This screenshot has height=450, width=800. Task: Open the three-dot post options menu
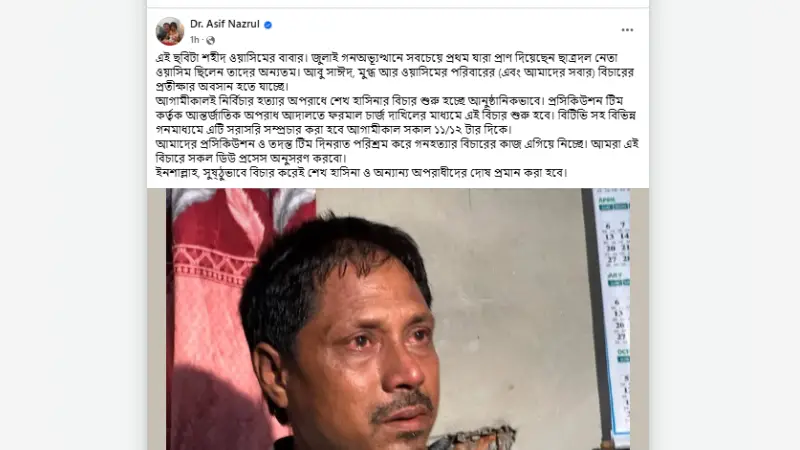627,30
